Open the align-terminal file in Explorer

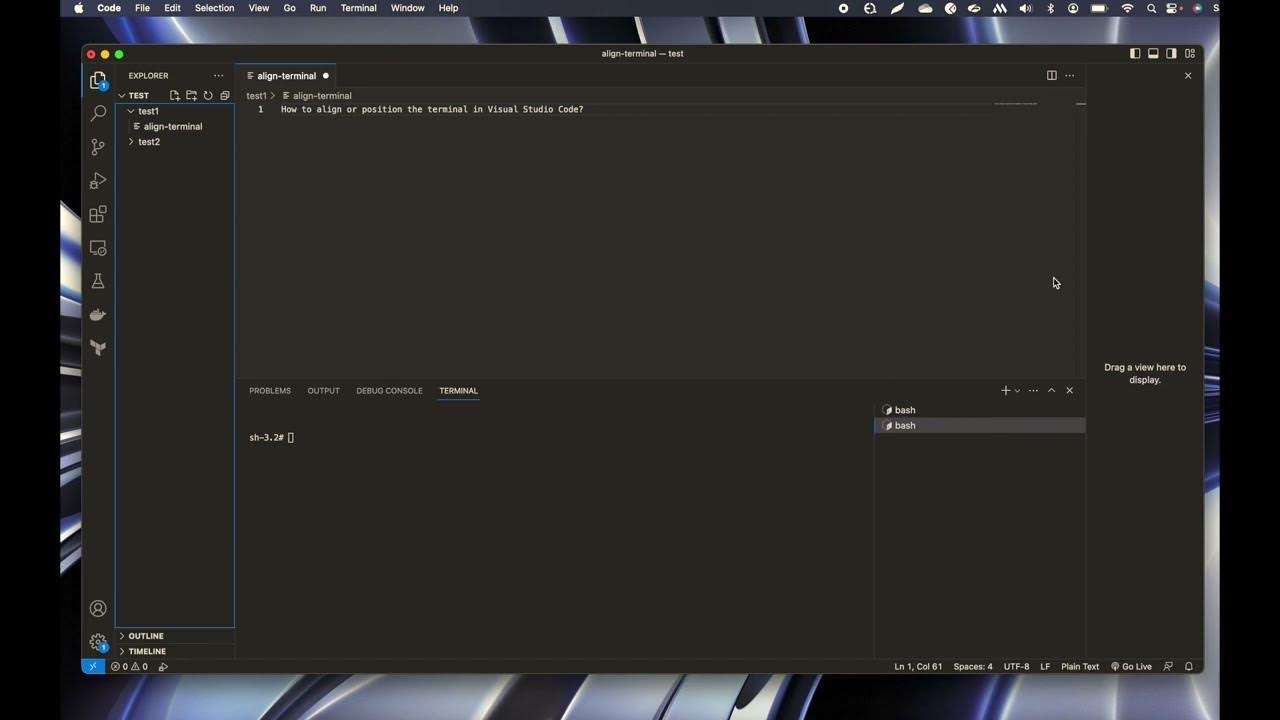[x=175, y=127]
